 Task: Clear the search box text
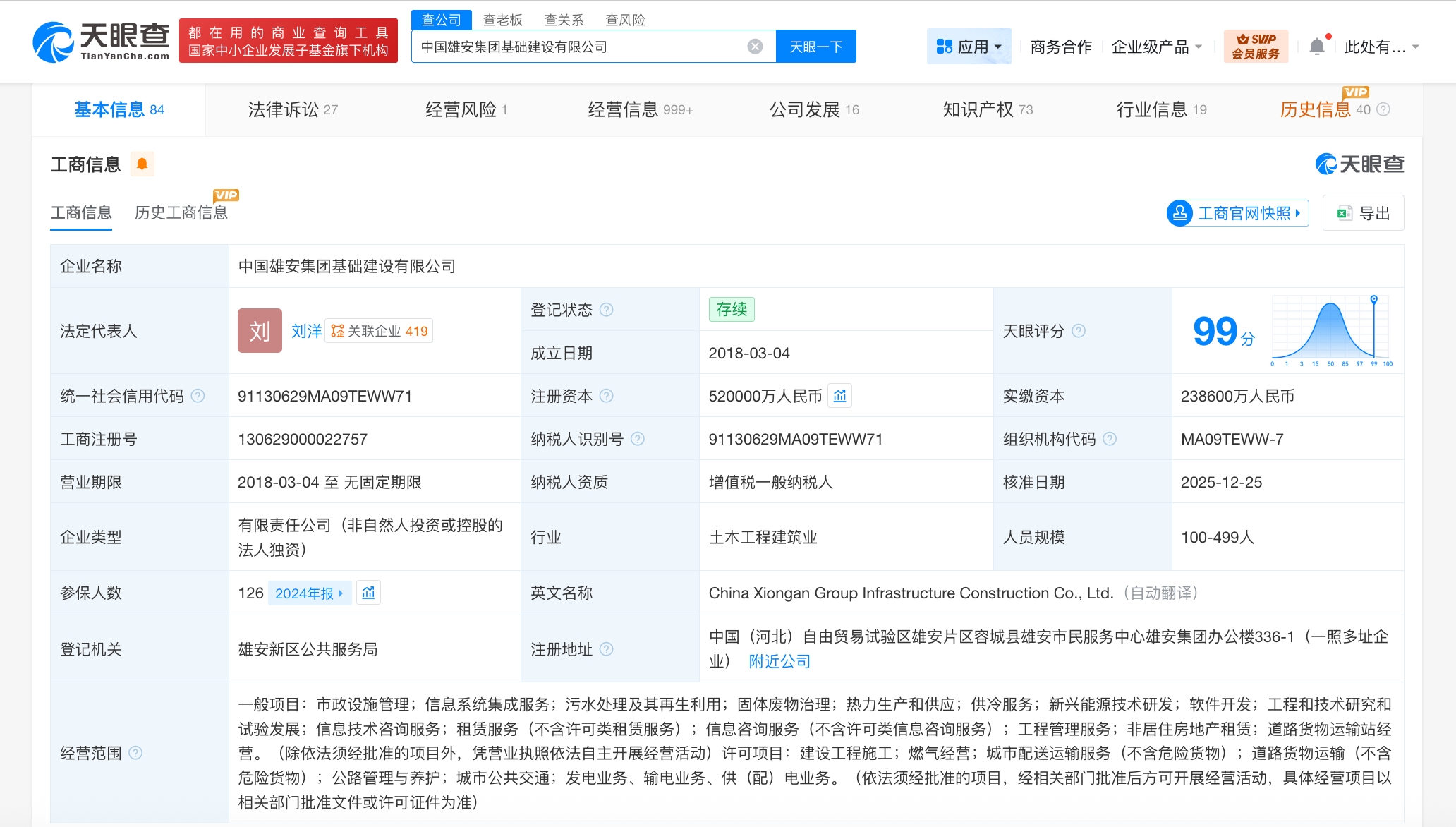[x=755, y=47]
